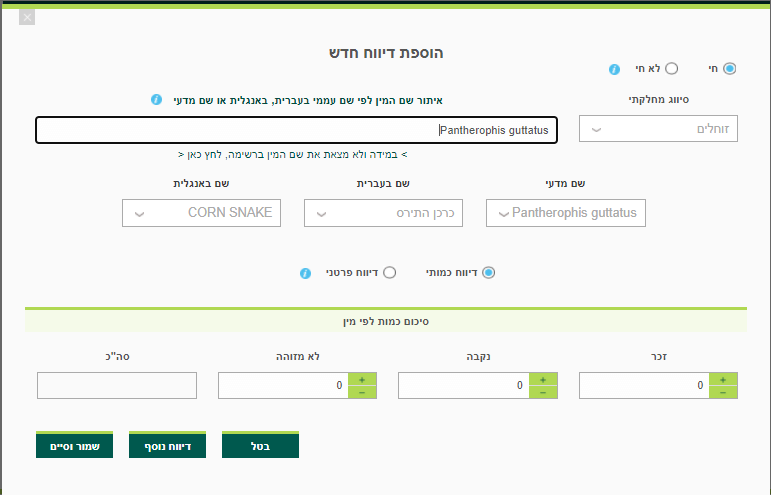Image resolution: width=771 pixels, height=495 pixels.
Task: Click info icon next to לא חי radio
Action: [x=614, y=69]
